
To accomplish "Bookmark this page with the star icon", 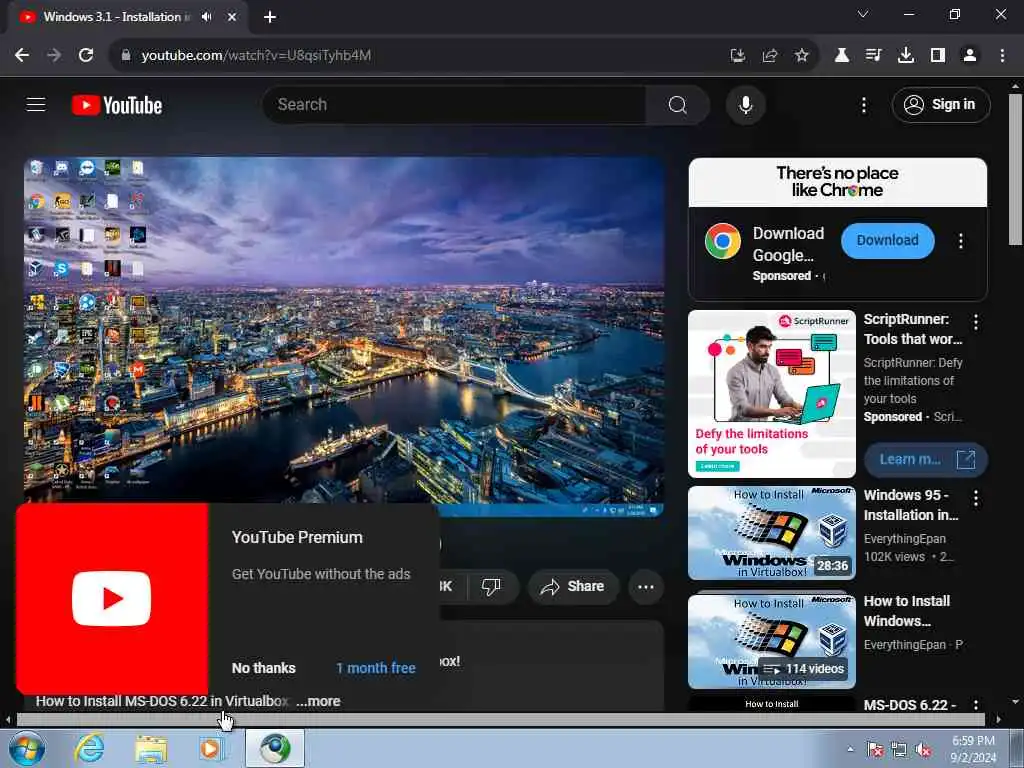I will (802, 56).
